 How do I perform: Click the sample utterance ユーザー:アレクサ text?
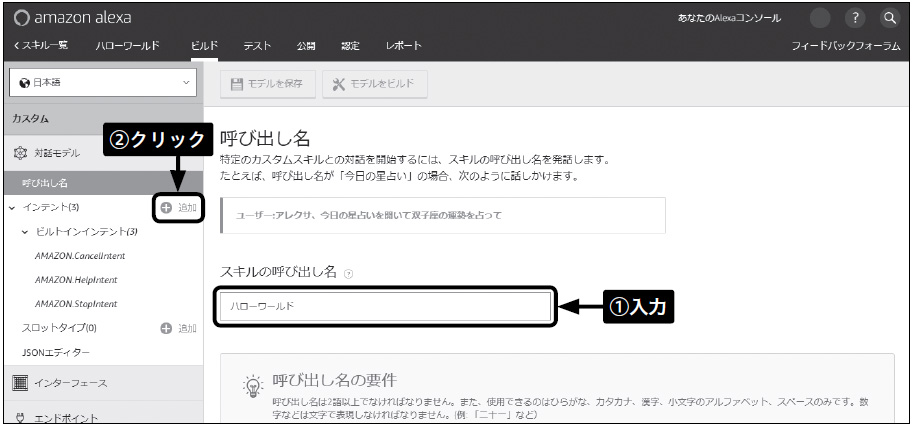click(369, 215)
